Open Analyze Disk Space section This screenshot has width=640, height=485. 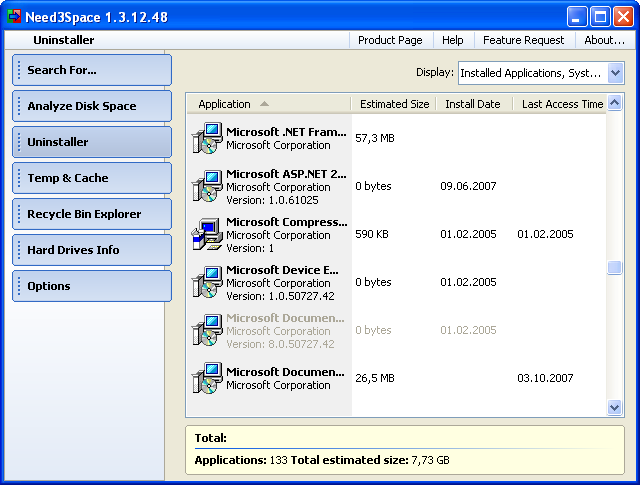92,106
